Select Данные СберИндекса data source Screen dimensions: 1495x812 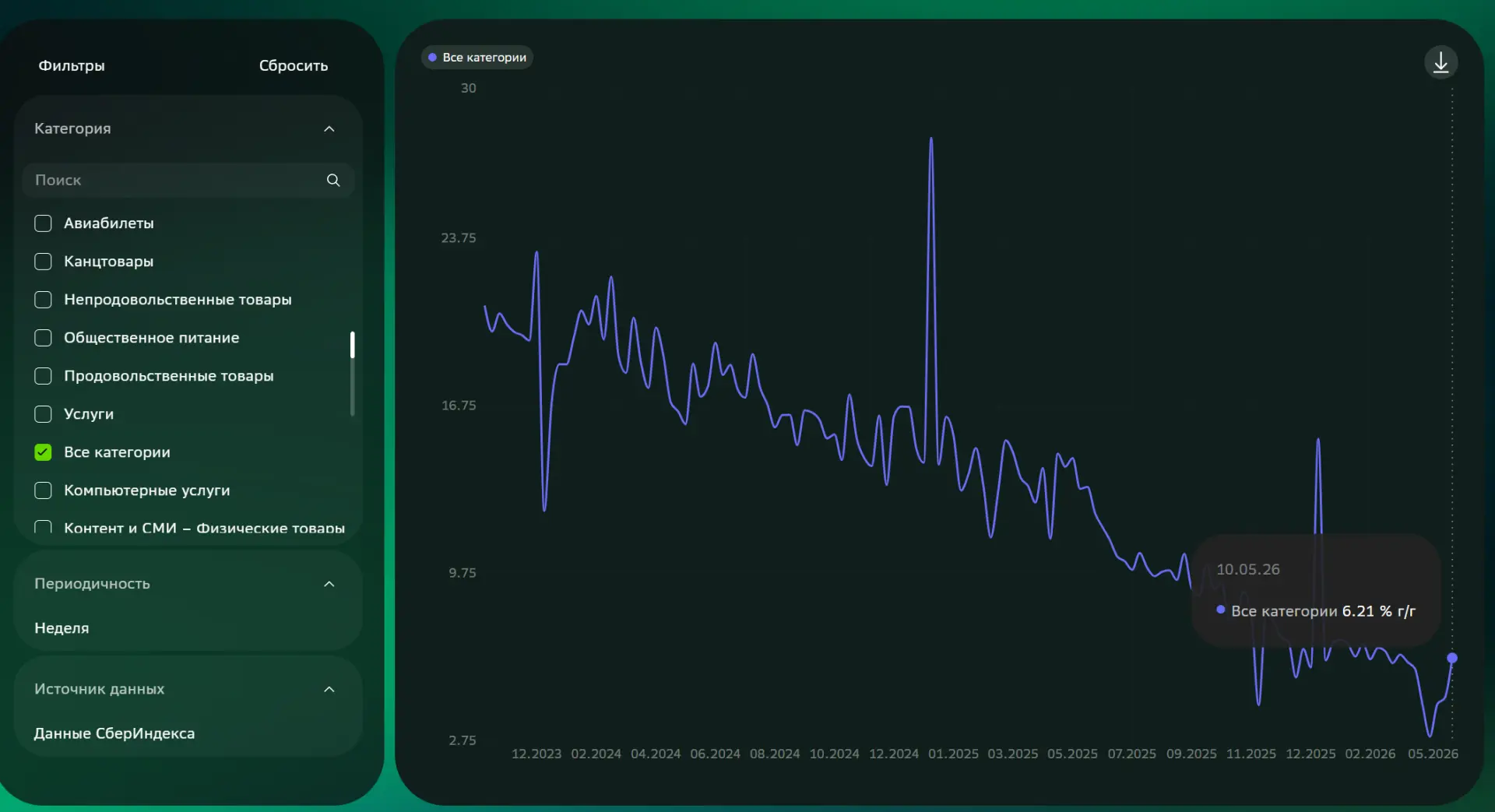[x=114, y=733]
